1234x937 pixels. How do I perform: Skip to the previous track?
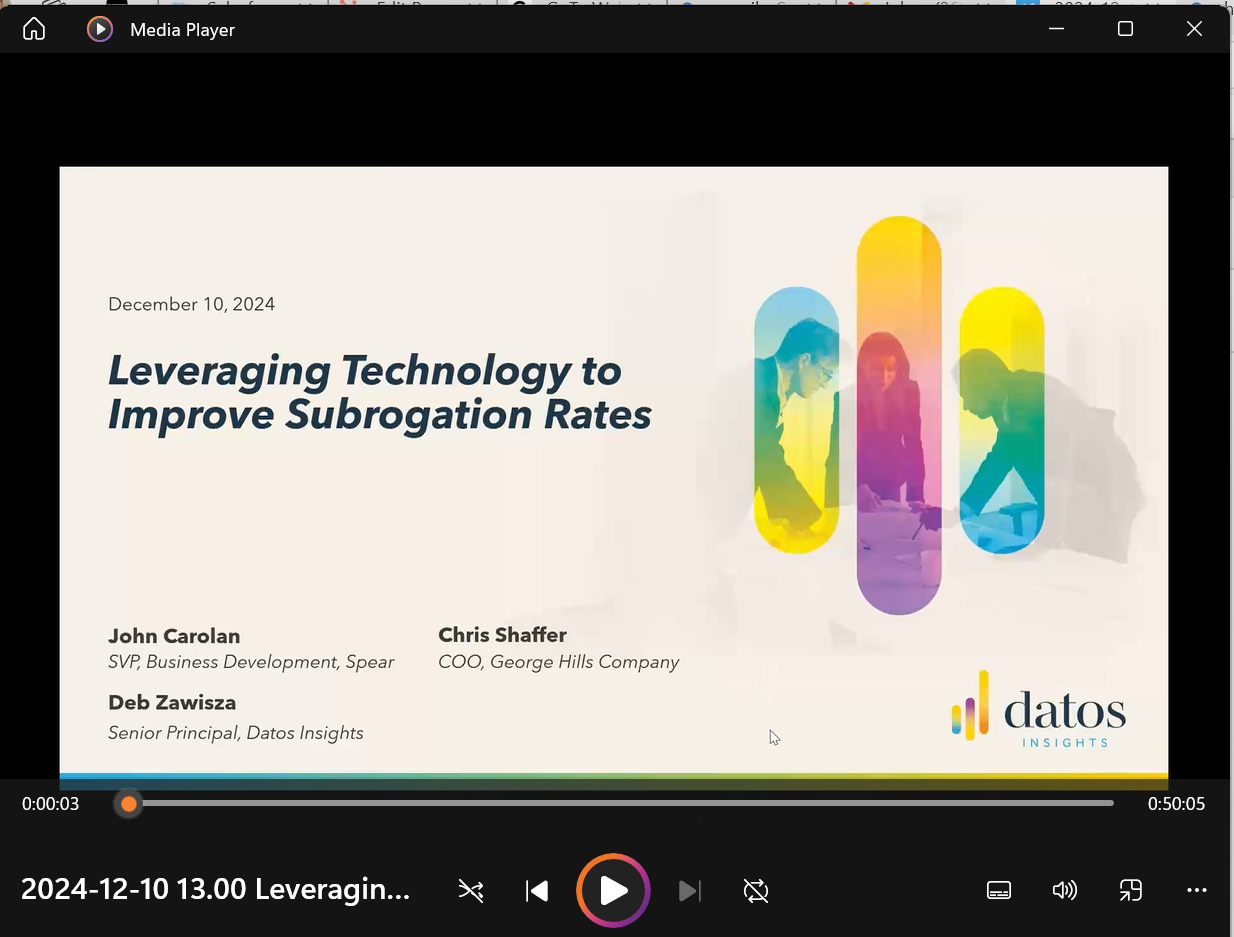coord(537,890)
